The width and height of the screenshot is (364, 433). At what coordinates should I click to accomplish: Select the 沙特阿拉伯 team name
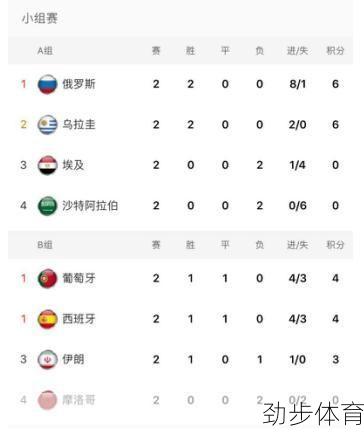coord(90,206)
